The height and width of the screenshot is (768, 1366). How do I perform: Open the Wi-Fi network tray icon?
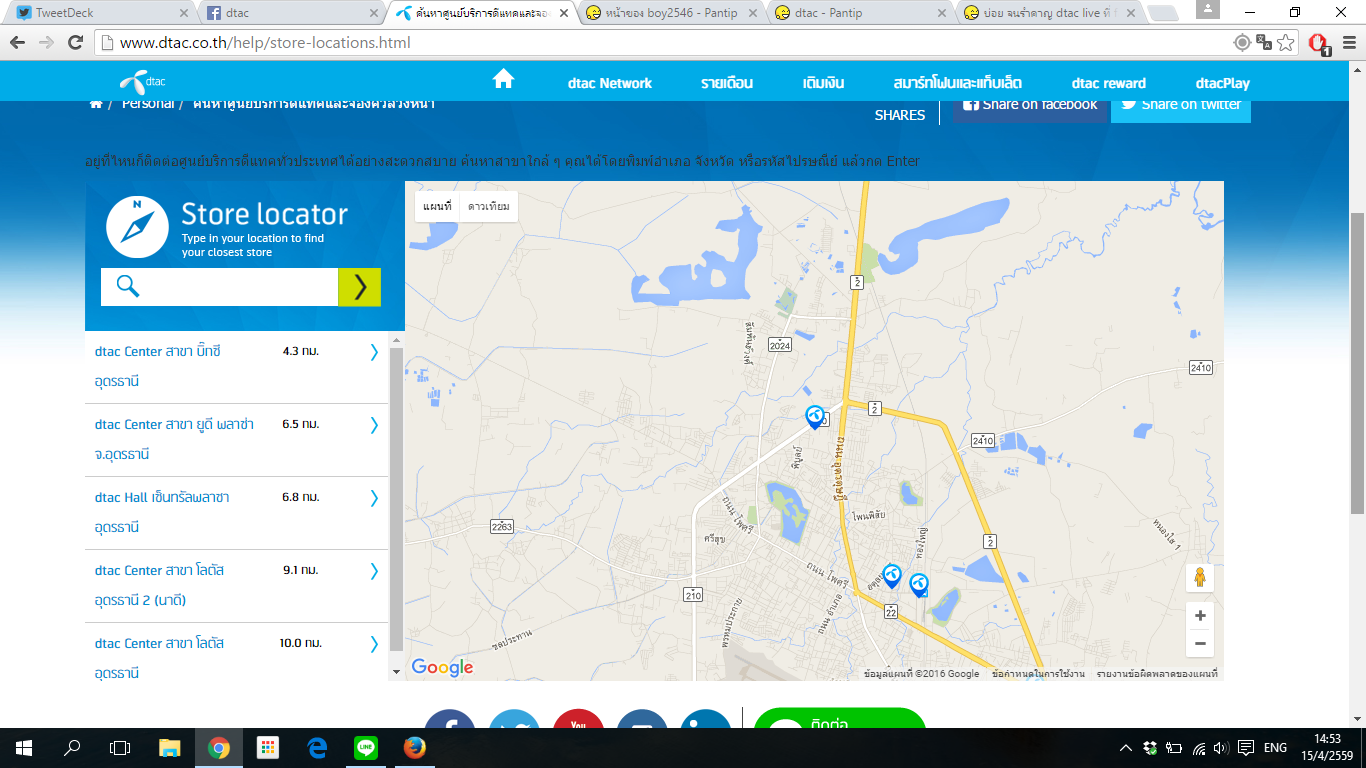(1199, 748)
